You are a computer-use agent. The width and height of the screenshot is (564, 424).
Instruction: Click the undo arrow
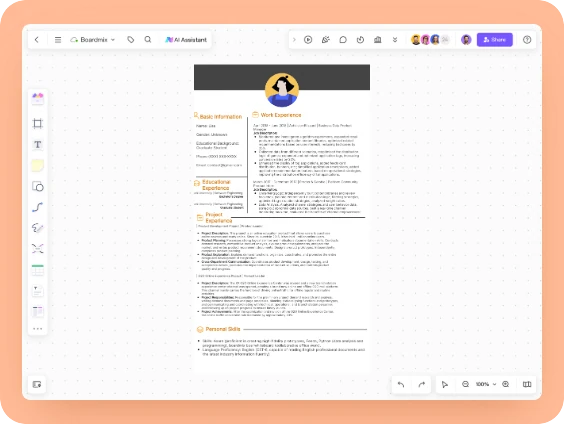(x=401, y=384)
